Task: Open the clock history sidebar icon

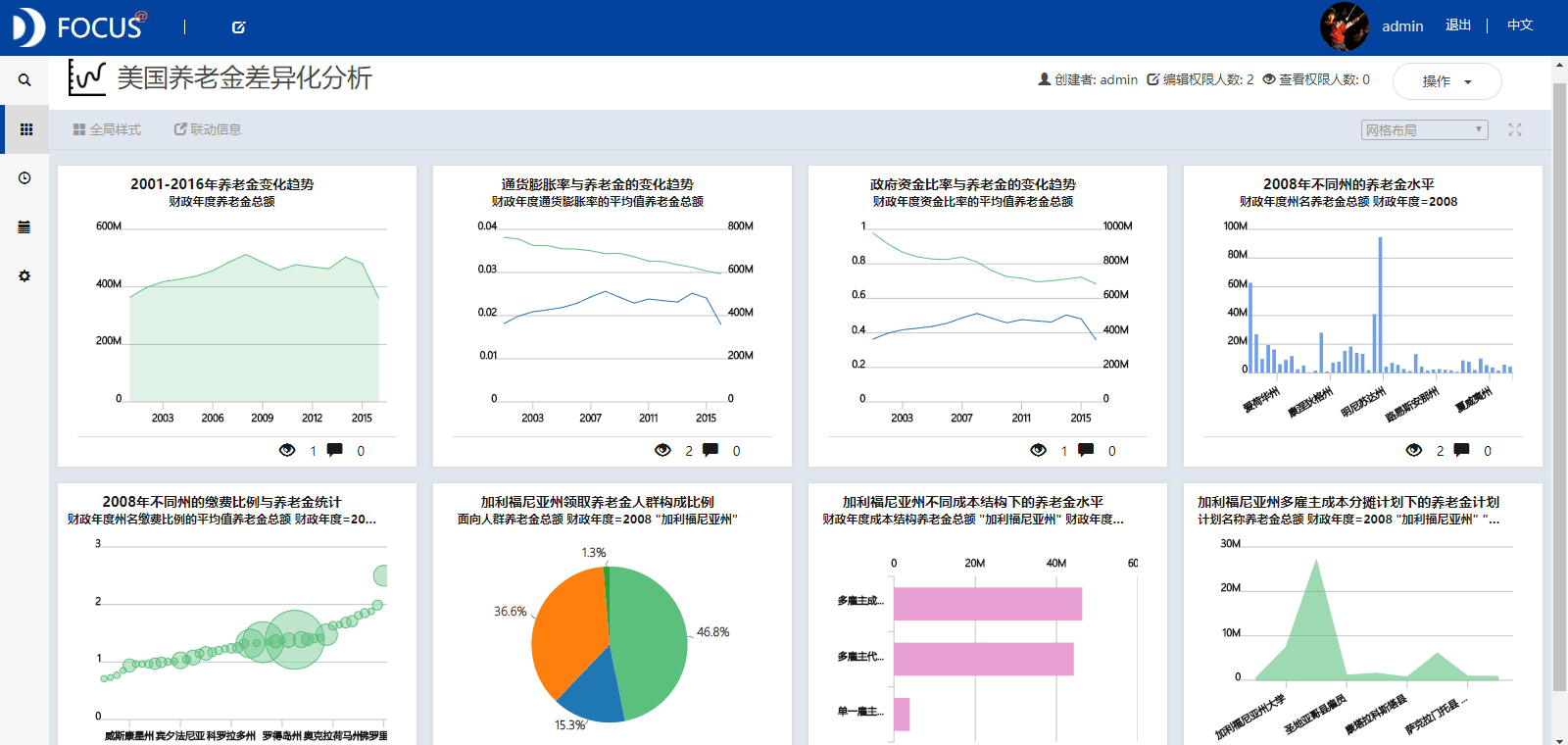Action: (24, 178)
